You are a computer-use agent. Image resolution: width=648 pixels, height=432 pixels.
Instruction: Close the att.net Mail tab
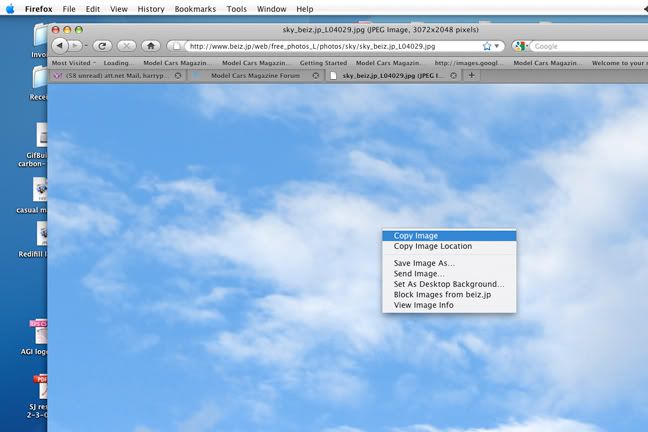178,76
